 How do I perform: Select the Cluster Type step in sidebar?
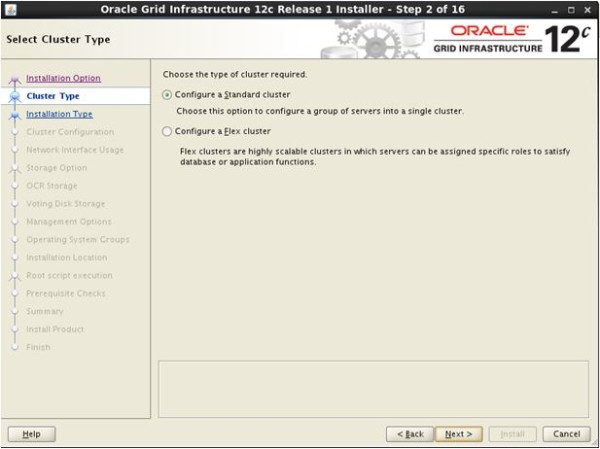tap(53, 96)
